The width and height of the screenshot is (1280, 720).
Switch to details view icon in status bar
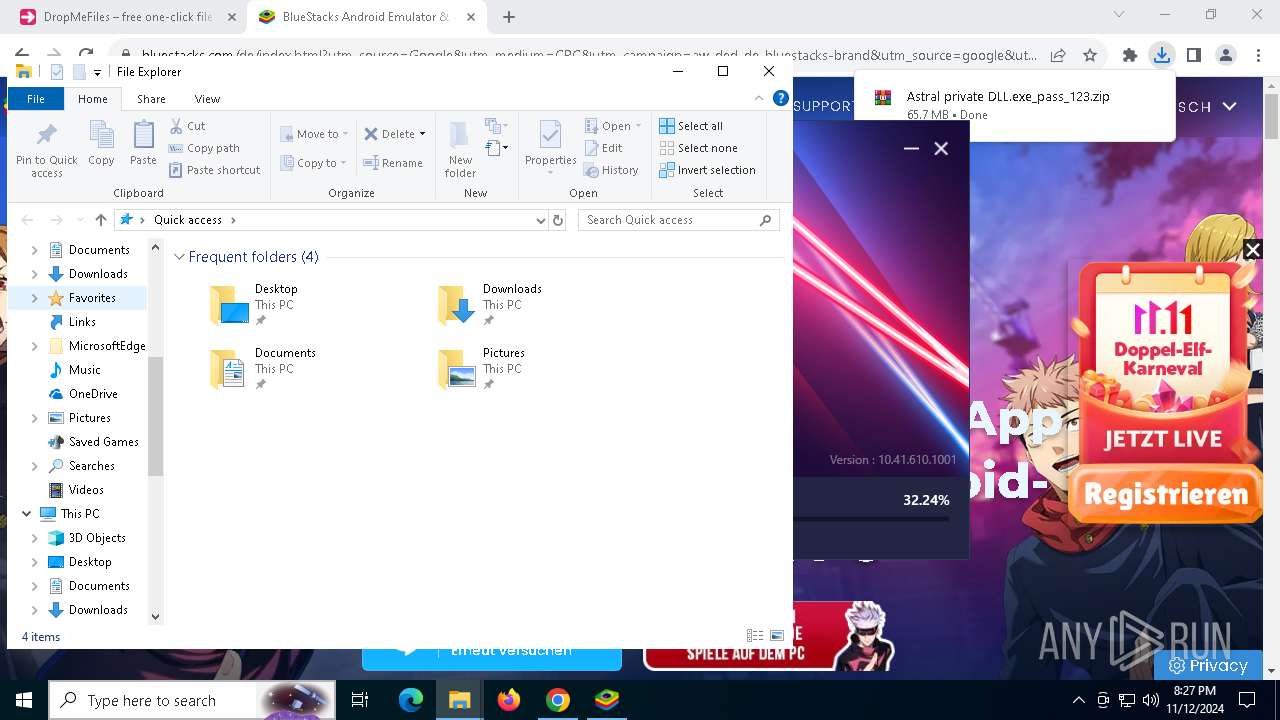(x=755, y=636)
